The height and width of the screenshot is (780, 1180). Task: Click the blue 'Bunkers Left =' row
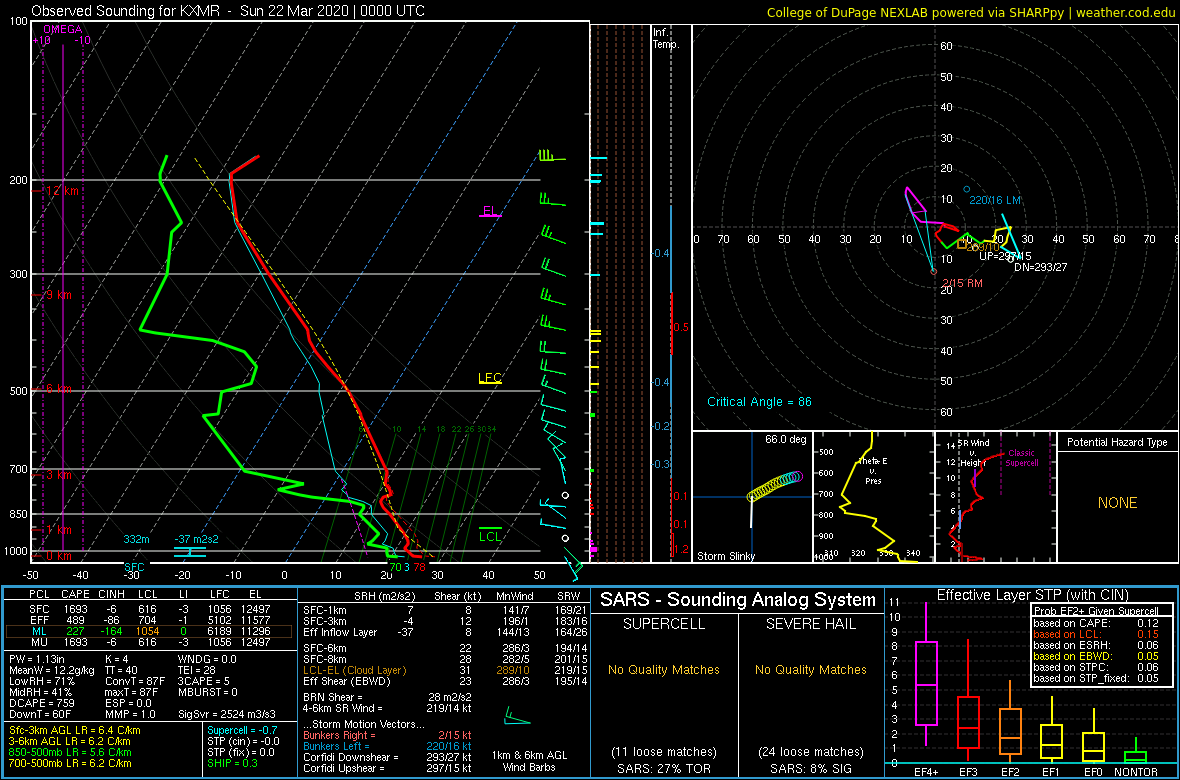(x=388, y=746)
